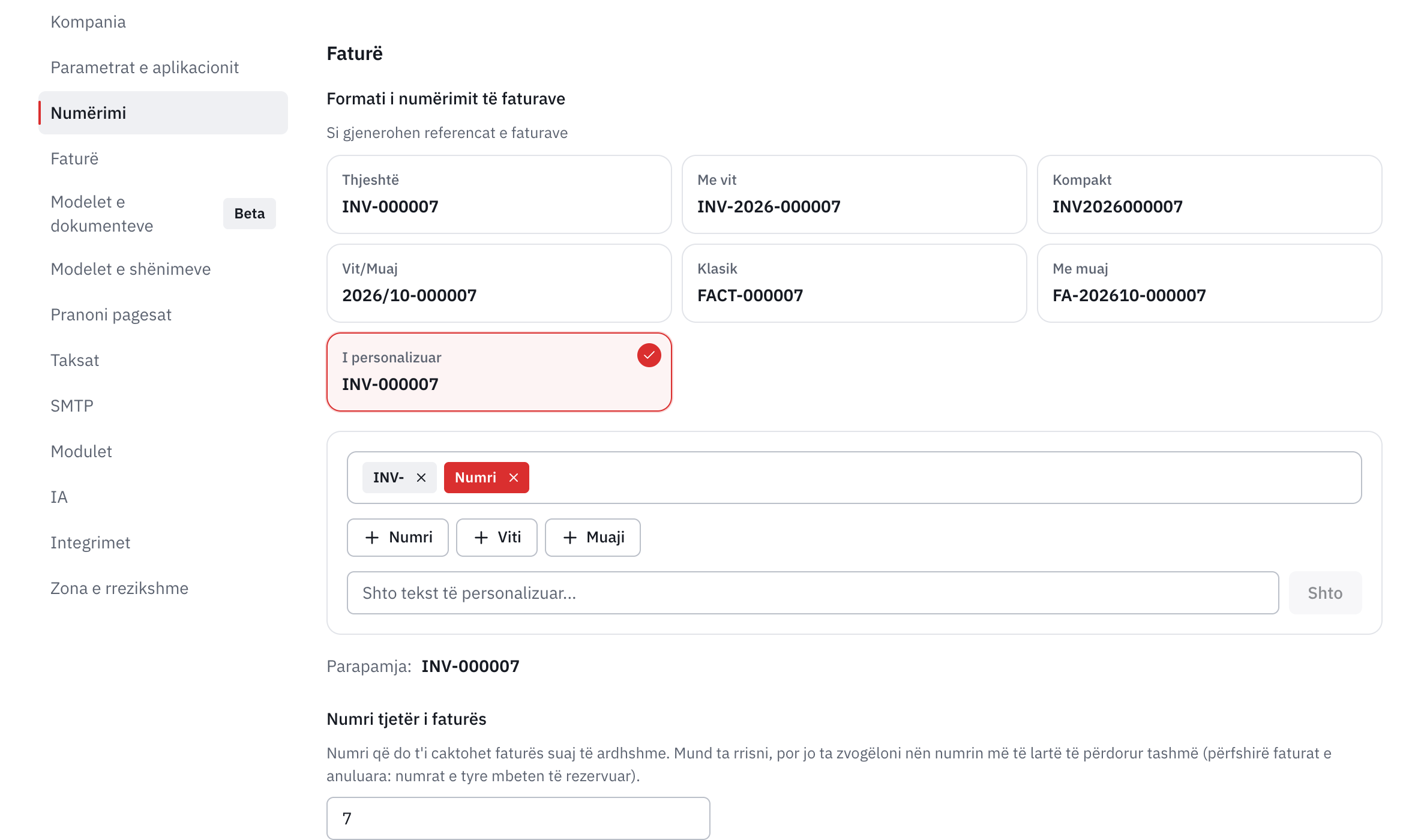
Task: Add a Viti token to the format
Action: point(497,538)
